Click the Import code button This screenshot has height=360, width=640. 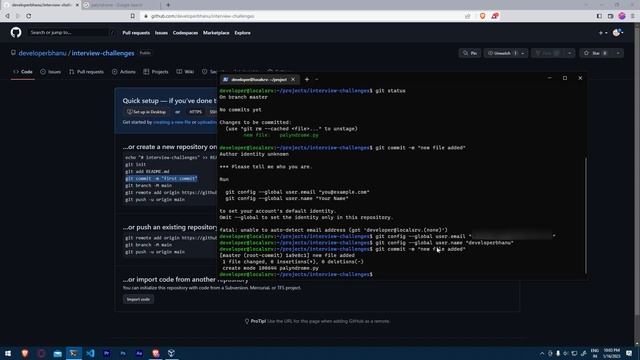coord(138,299)
